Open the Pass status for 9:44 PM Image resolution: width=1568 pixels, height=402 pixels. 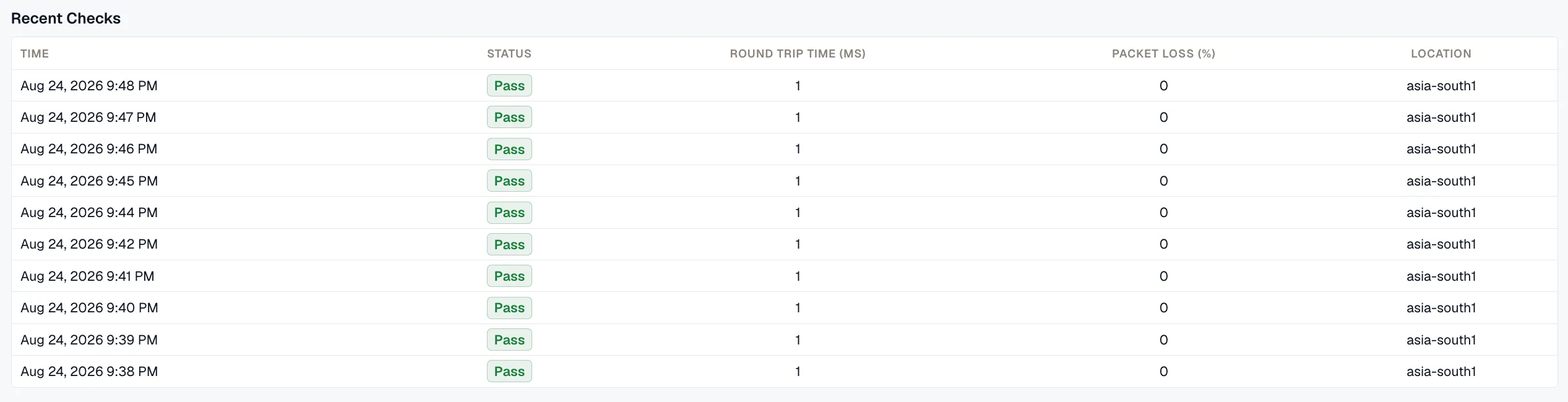pos(509,213)
